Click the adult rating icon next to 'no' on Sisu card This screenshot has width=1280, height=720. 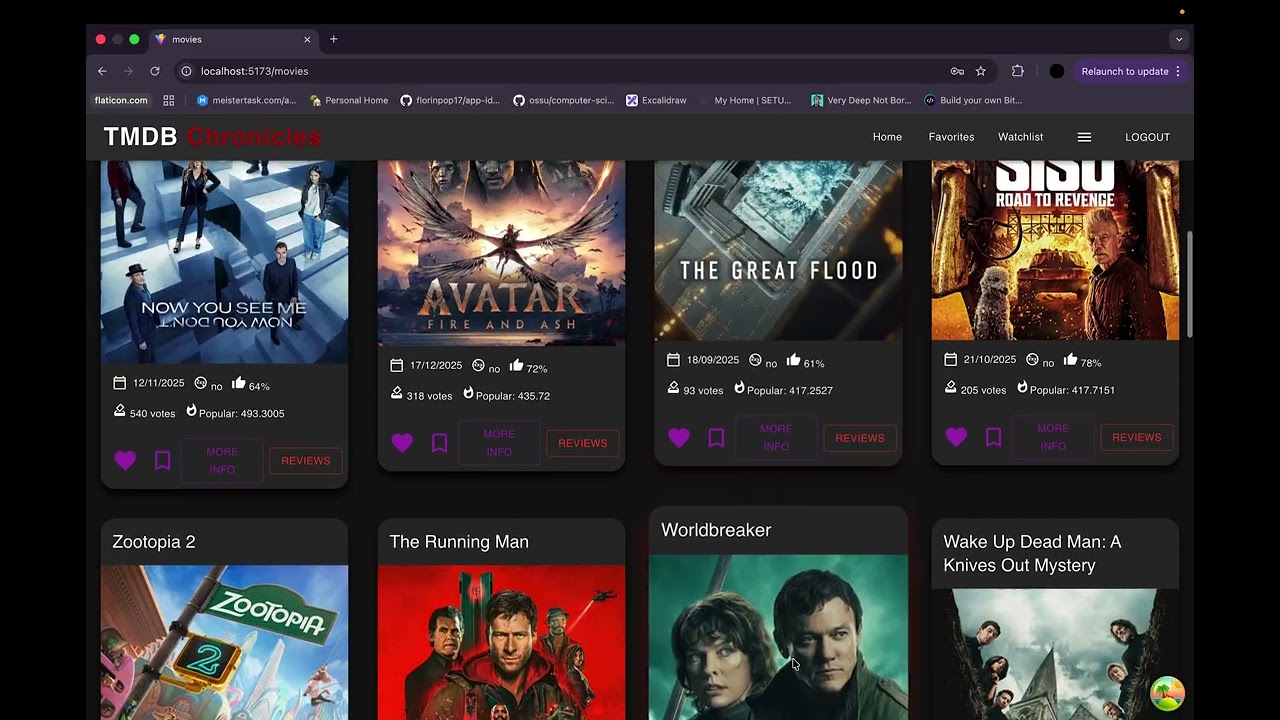point(1032,360)
